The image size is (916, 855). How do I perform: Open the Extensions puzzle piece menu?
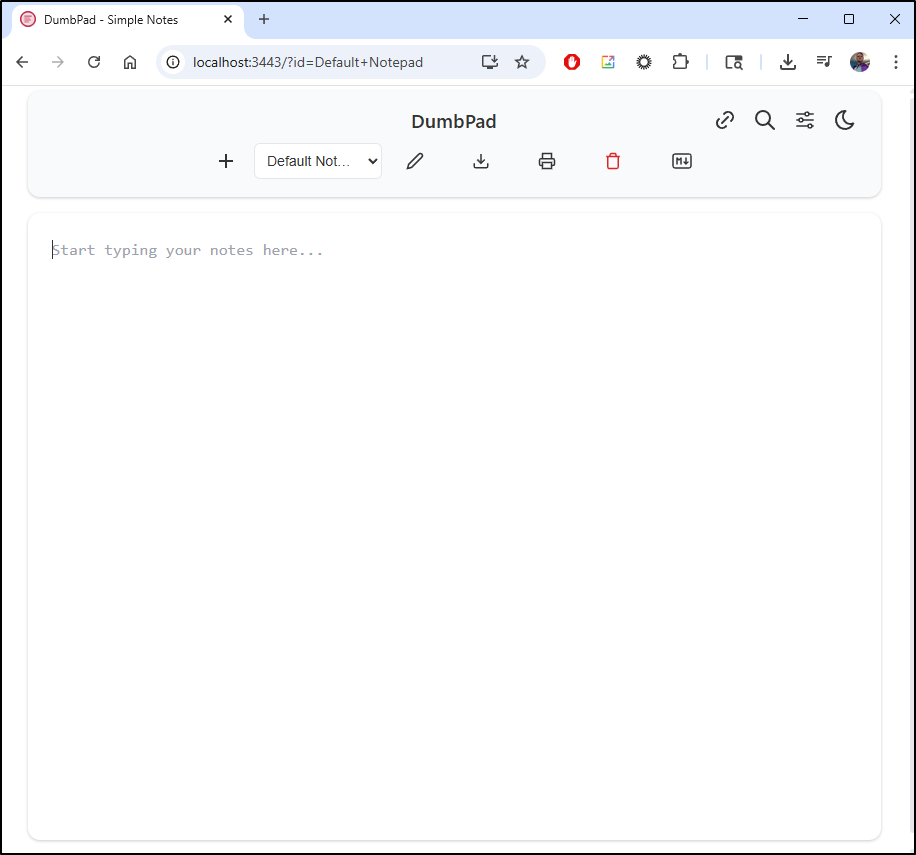(680, 62)
